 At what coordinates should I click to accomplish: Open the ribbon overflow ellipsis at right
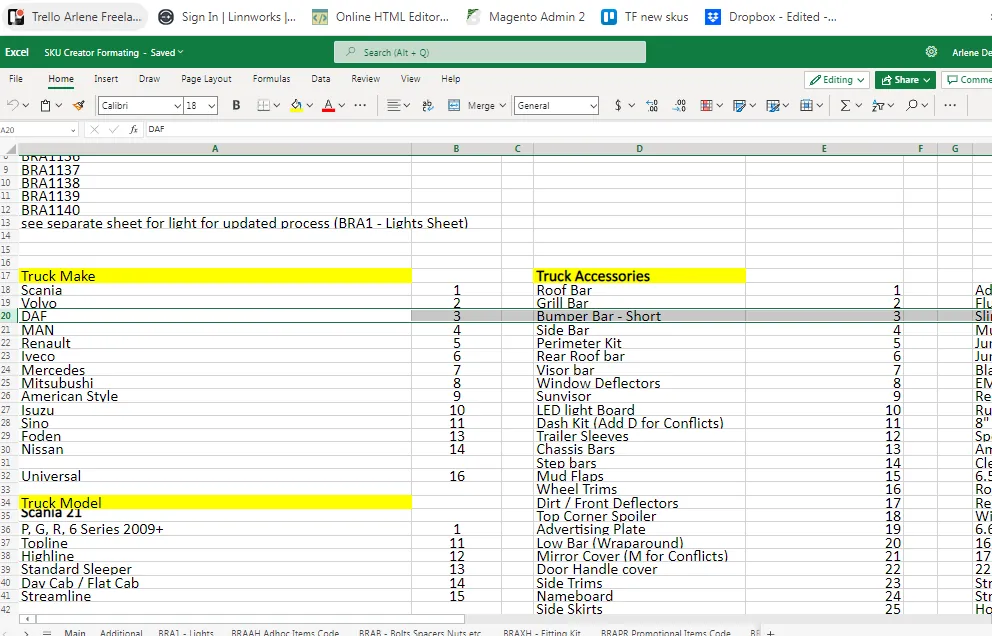[x=950, y=105]
